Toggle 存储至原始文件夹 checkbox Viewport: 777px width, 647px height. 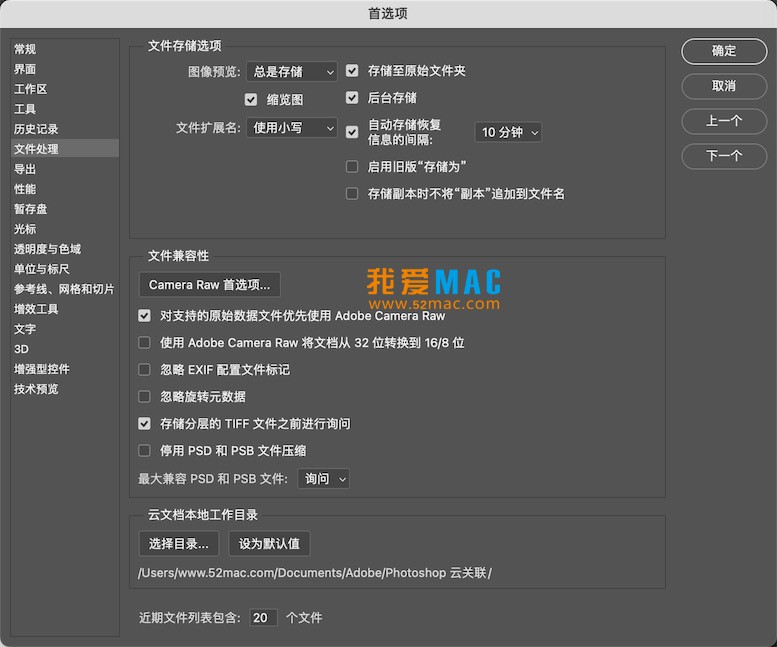pyautogui.click(x=352, y=71)
